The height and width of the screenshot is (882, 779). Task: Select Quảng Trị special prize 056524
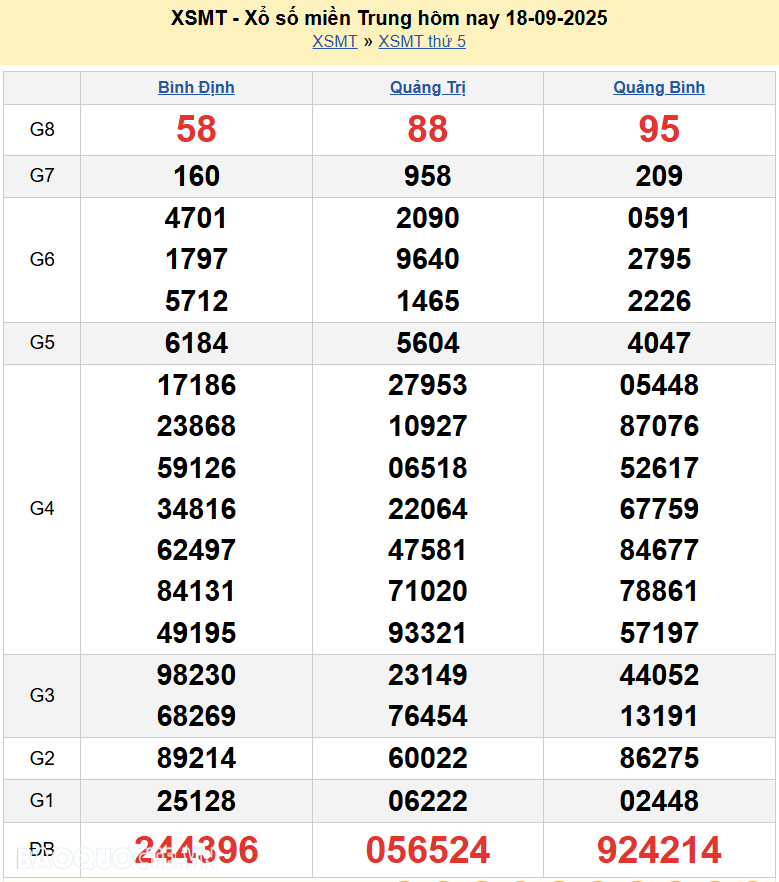pos(428,850)
